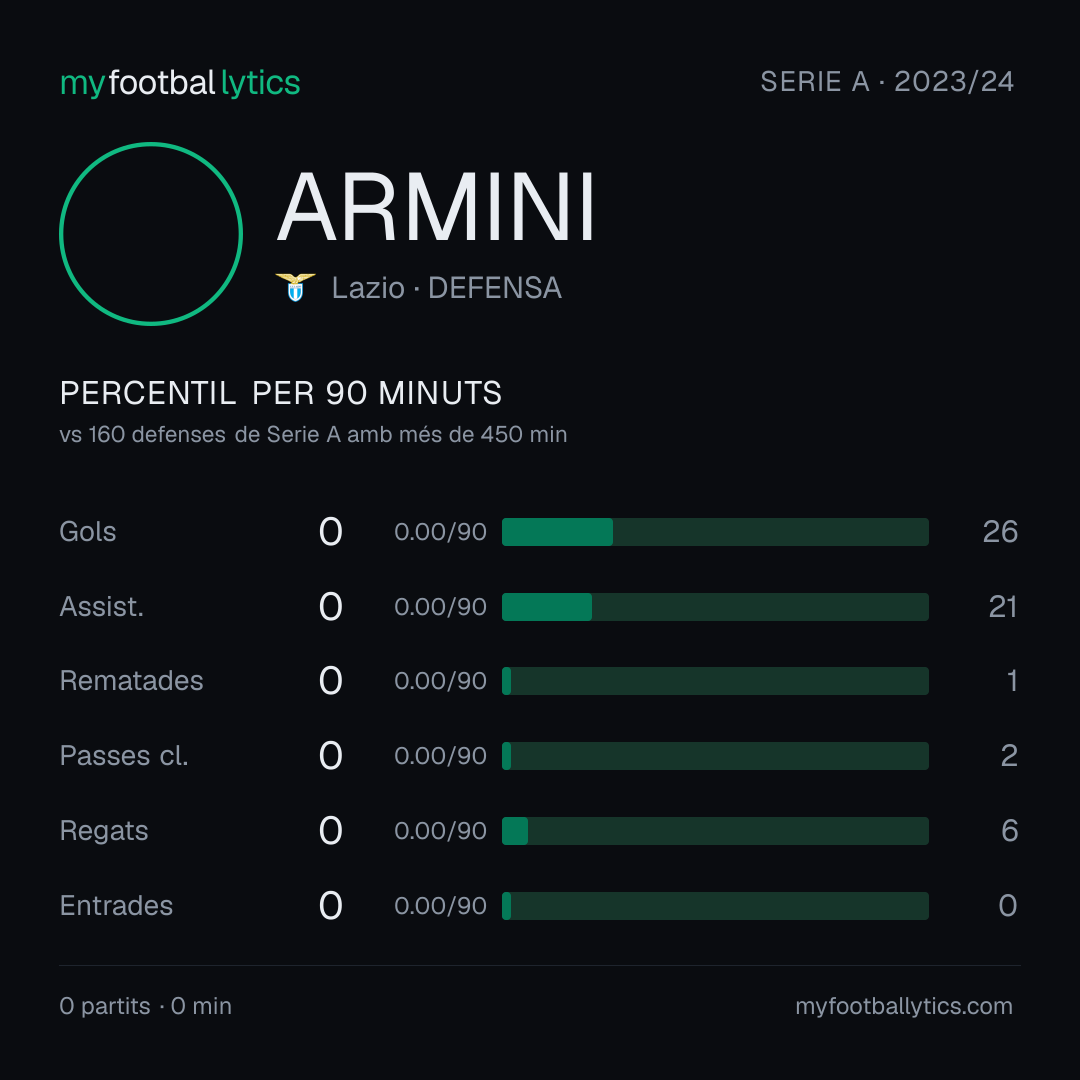
Task: Select the Gols stat label
Action: click(87, 532)
